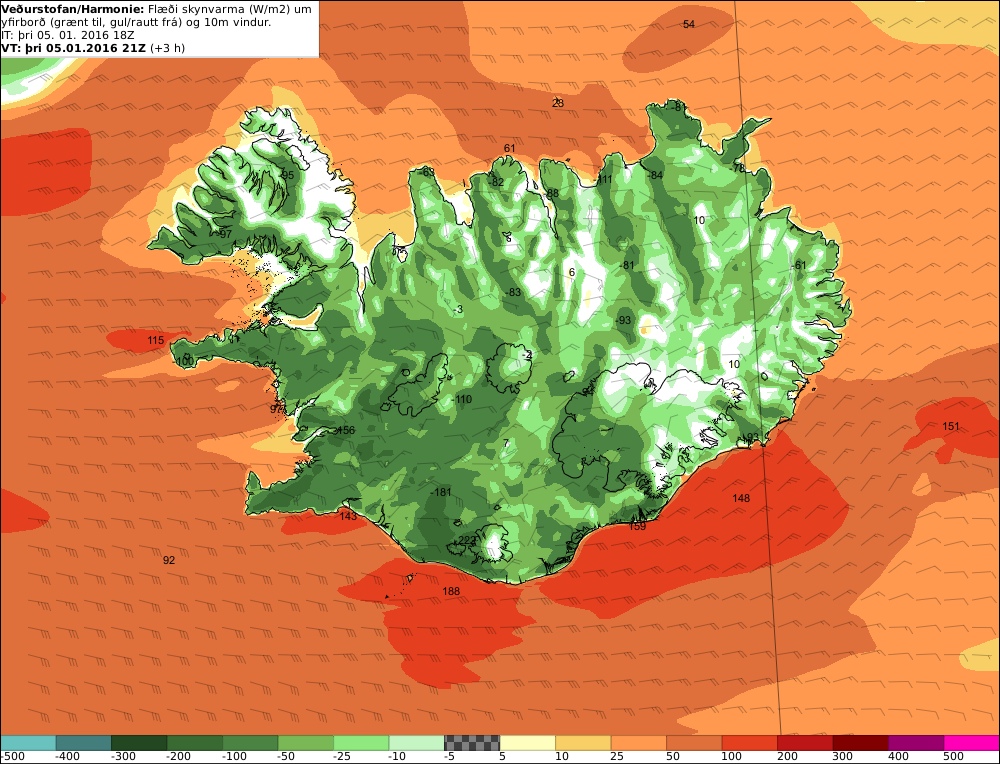
Task: Click the light teal swatch between -500 and -400
Action: click(x=28, y=742)
